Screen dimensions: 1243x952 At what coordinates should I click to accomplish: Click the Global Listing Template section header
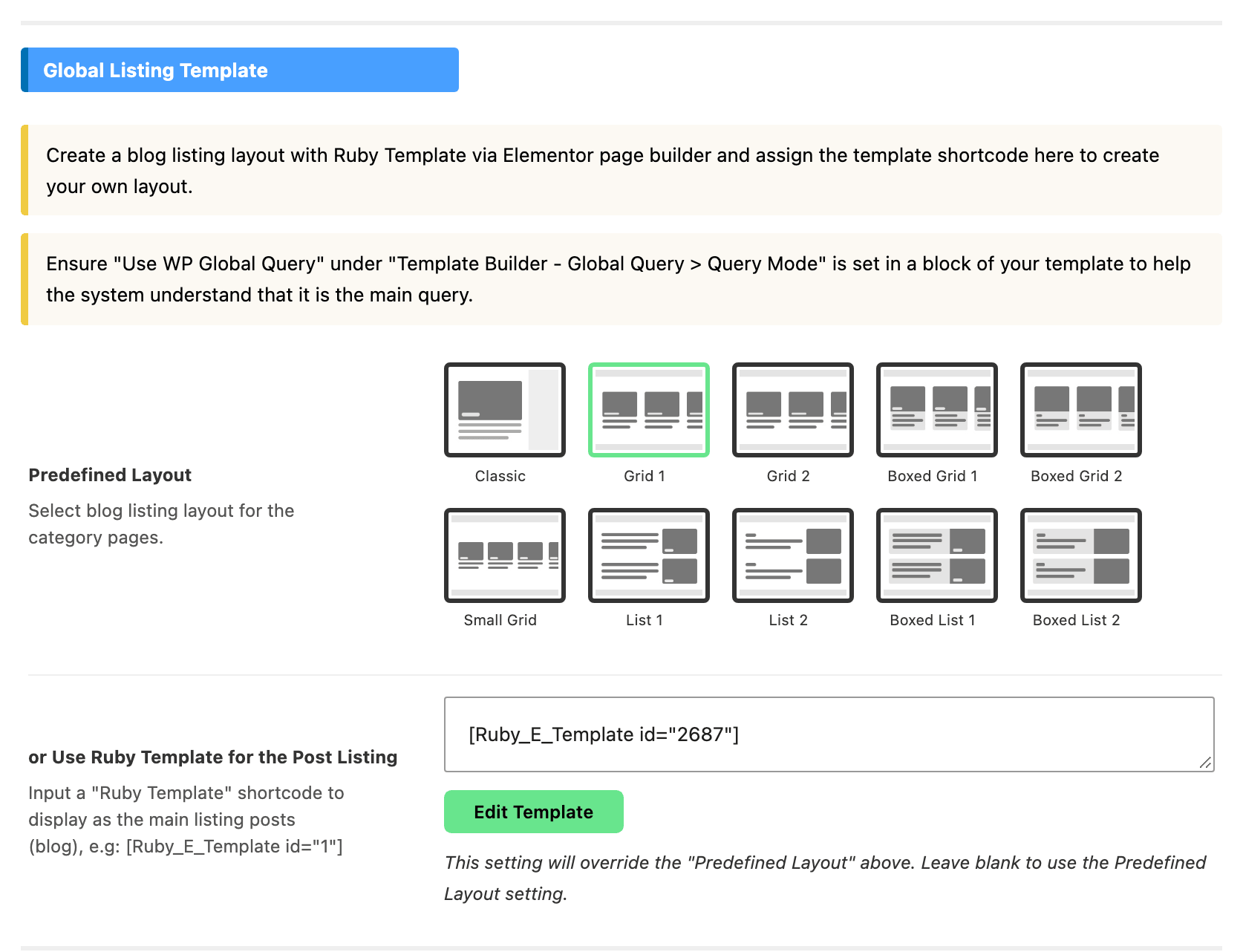click(x=240, y=70)
